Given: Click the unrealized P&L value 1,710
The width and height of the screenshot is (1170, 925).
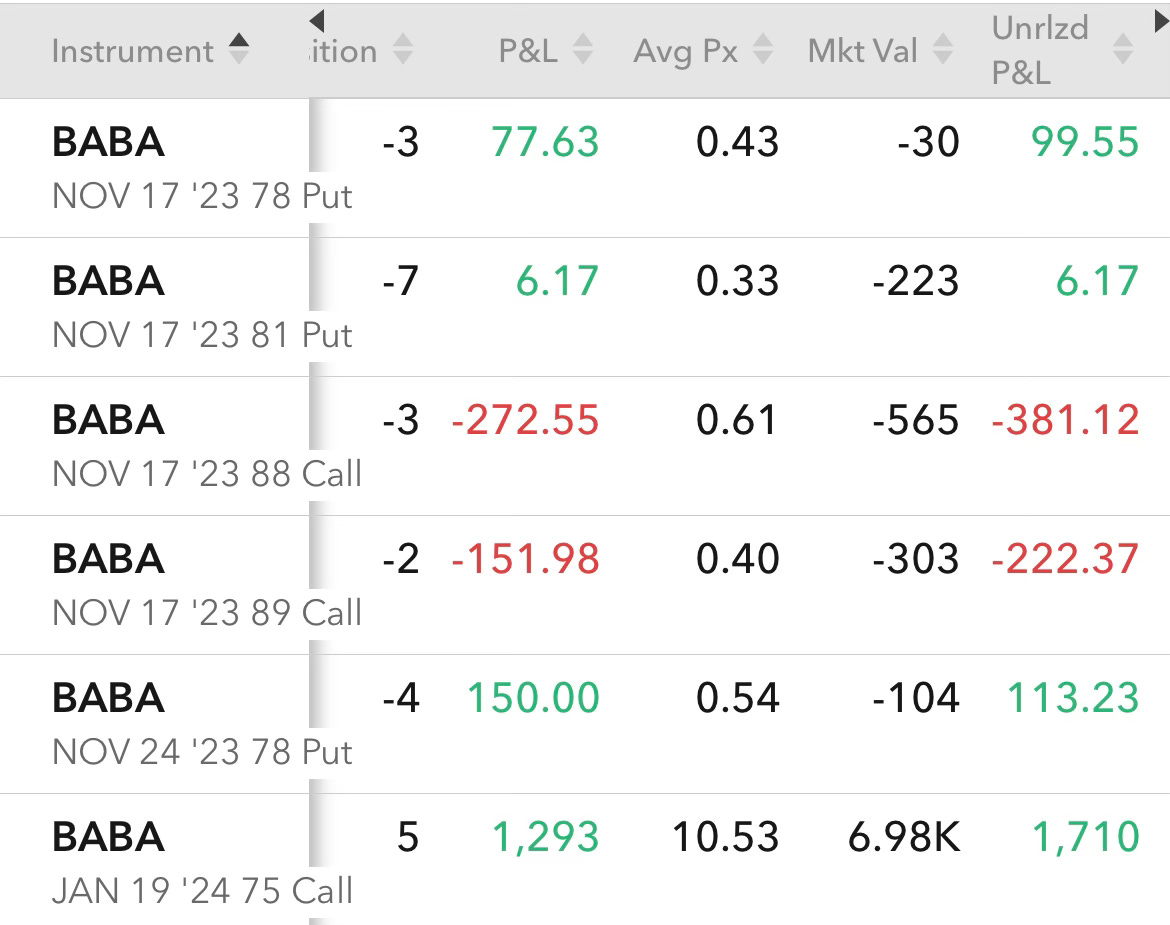Looking at the screenshot, I should tap(1086, 837).
